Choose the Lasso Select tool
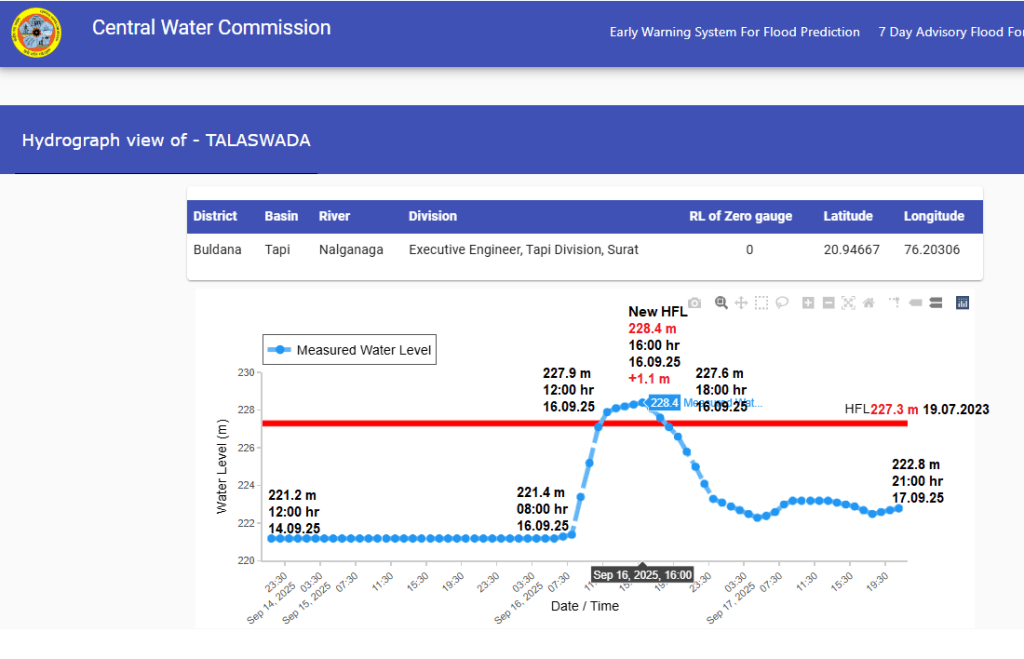Viewport: 1024px width, 659px height. pos(782,303)
